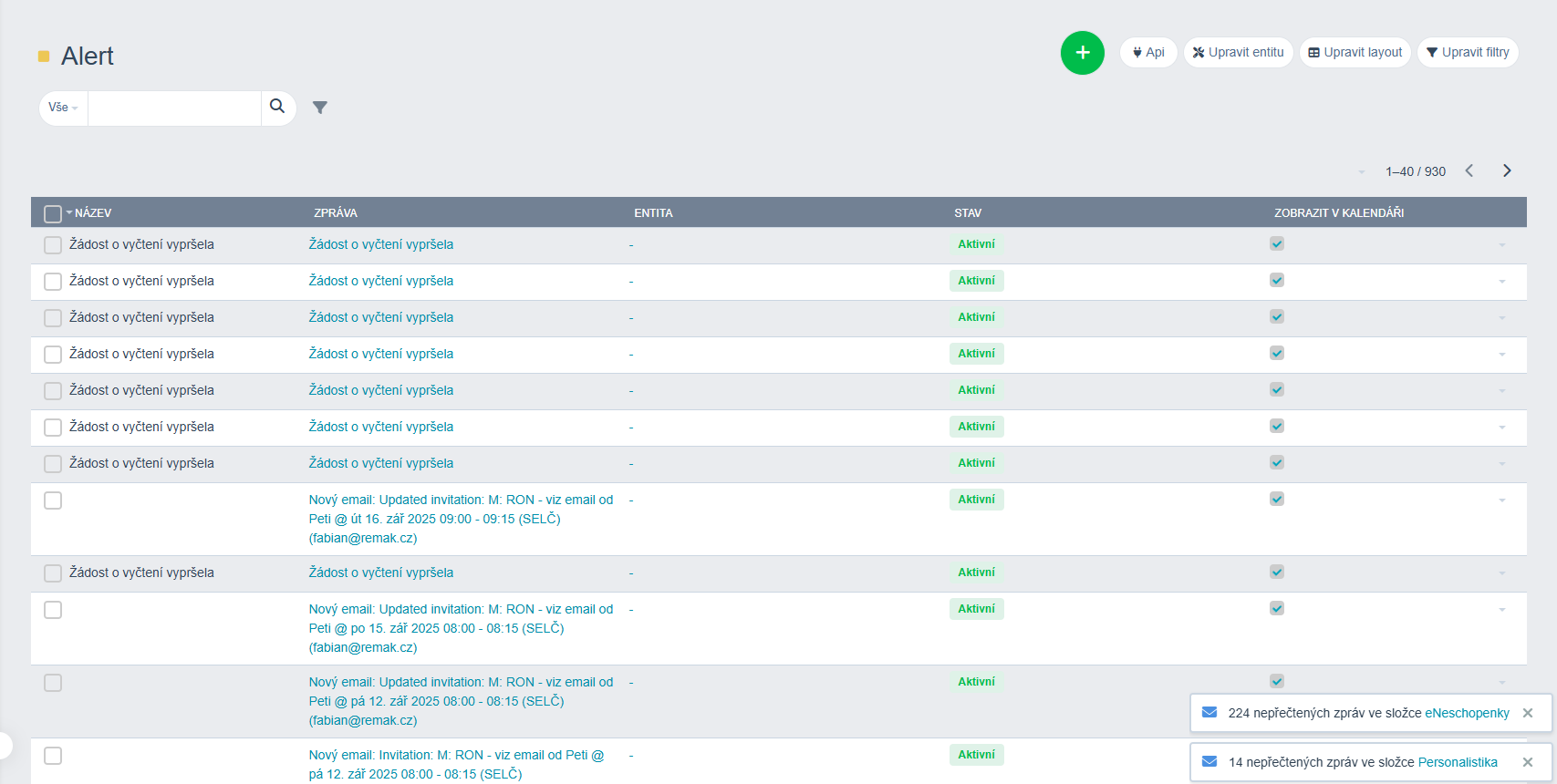Sort by the Stav column header

pyautogui.click(x=968, y=213)
